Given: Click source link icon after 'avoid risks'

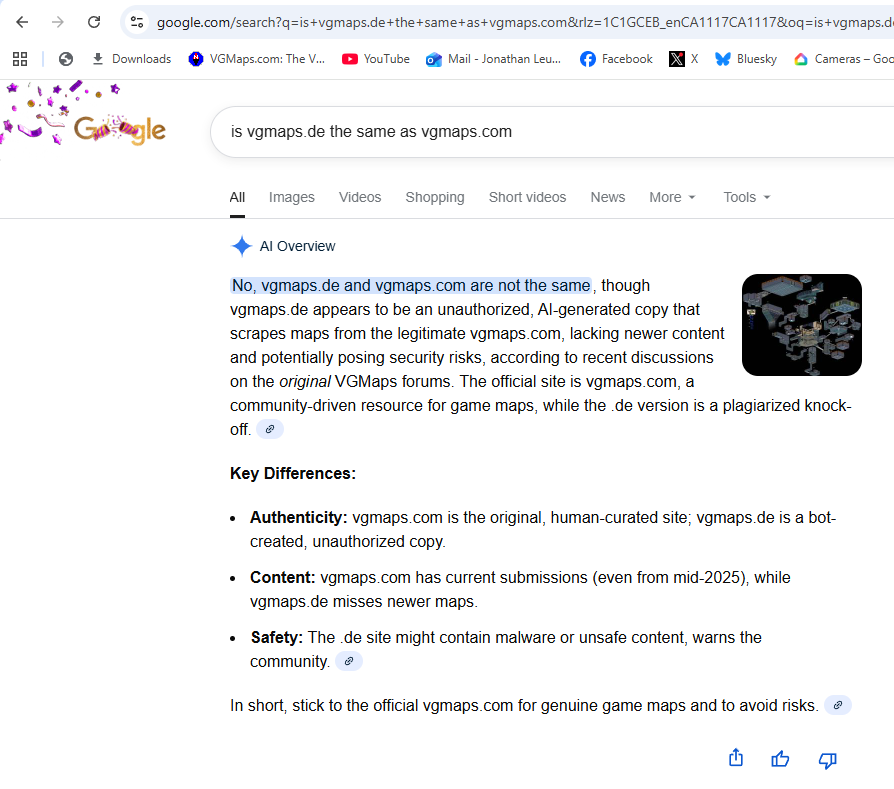Looking at the screenshot, I should coord(838,705).
